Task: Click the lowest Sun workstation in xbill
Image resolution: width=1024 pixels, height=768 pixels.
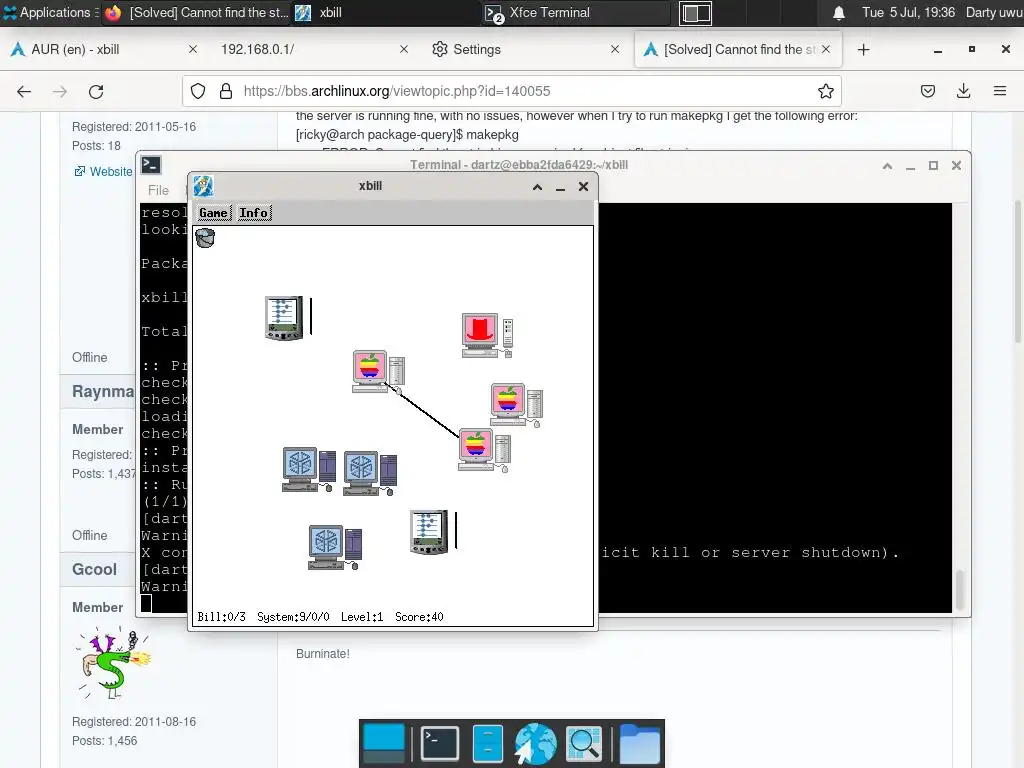Action: (334, 547)
